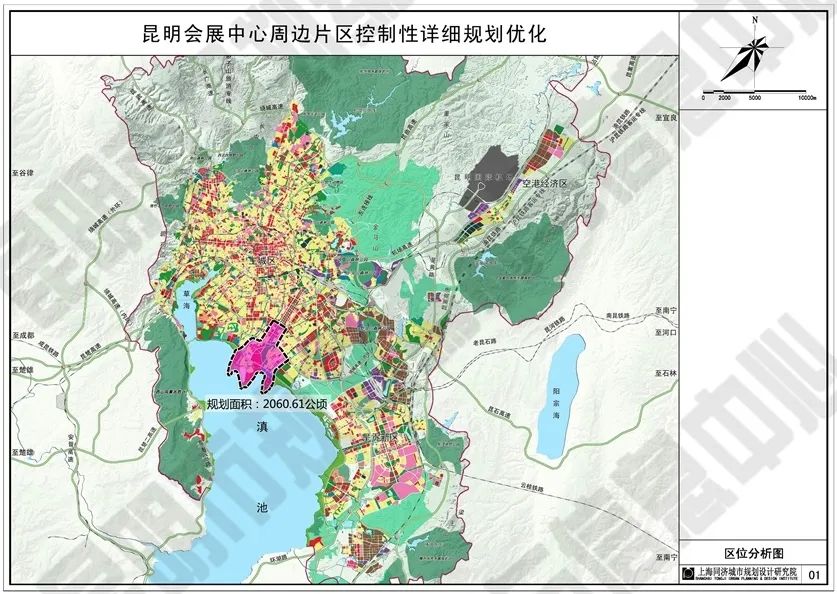This screenshot has height=594, width=837.
Task: Click the 绕城高速（内环）road label
Action: pyautogui.click(x=117, y=306)
